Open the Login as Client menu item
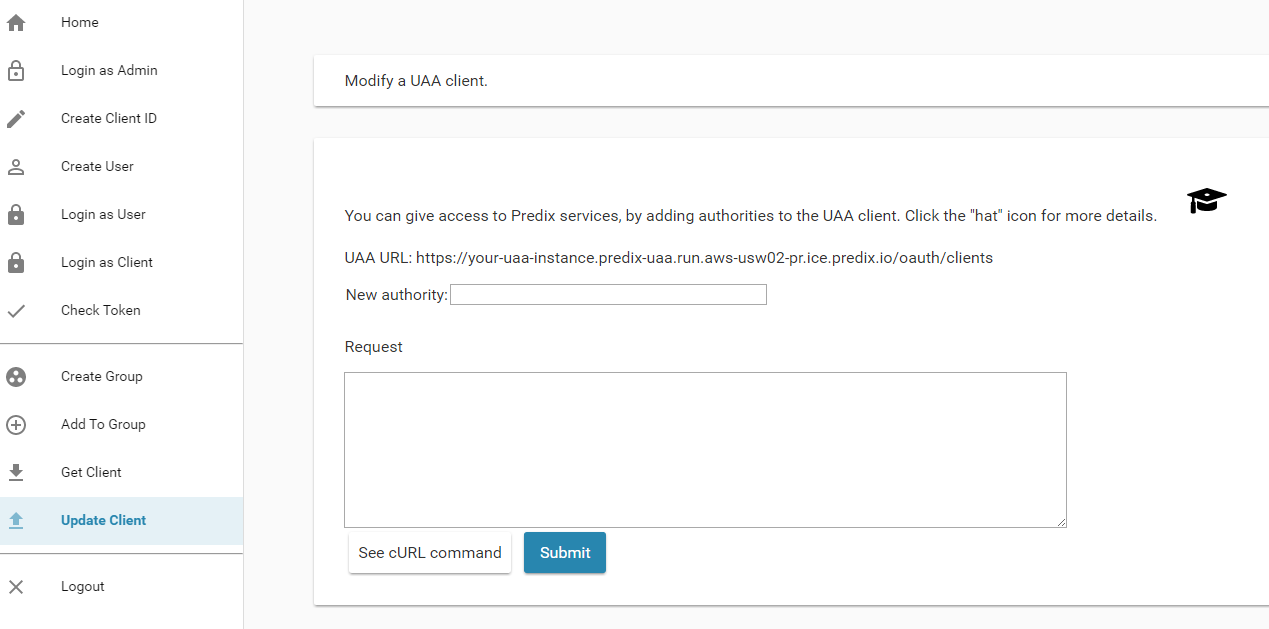 pos(107,262)
